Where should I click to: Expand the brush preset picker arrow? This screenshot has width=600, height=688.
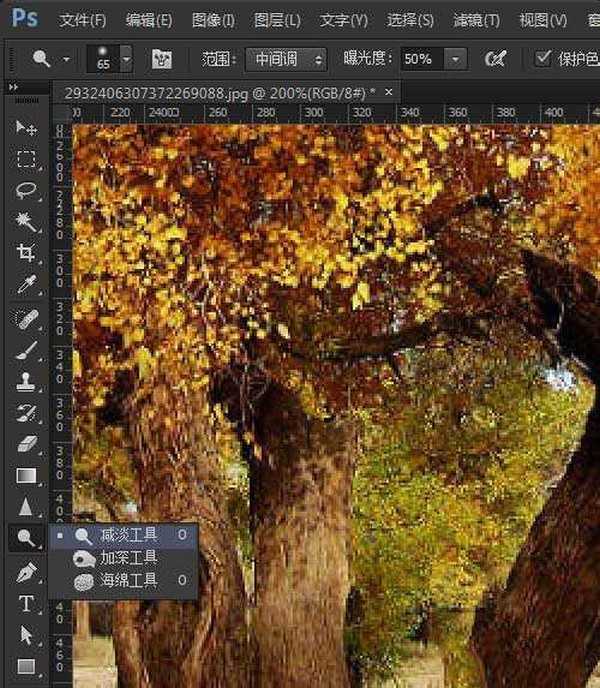(126, 59)
